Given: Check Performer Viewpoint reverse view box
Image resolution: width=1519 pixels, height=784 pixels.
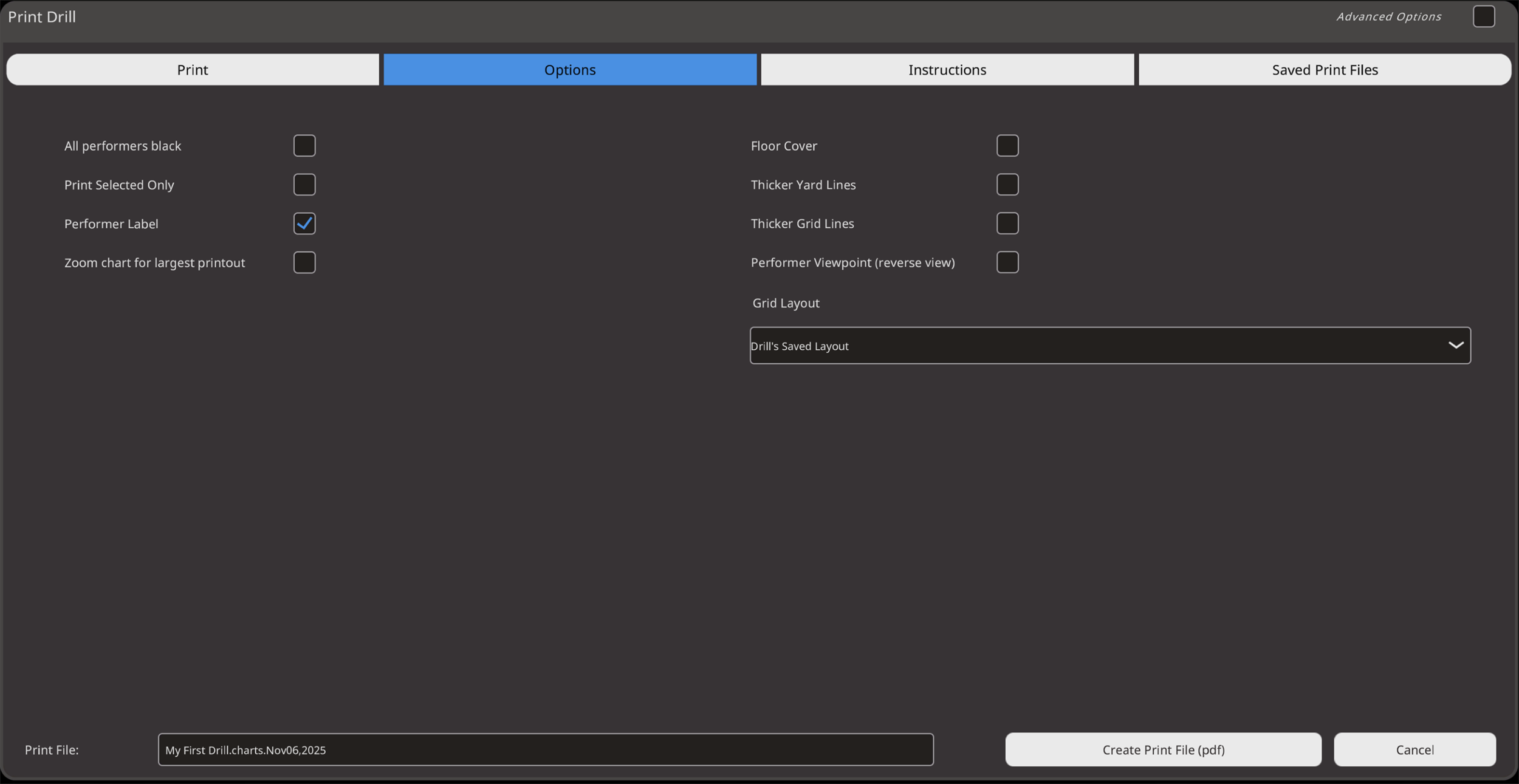Looking at the screenshot, I should (1007, 262).
